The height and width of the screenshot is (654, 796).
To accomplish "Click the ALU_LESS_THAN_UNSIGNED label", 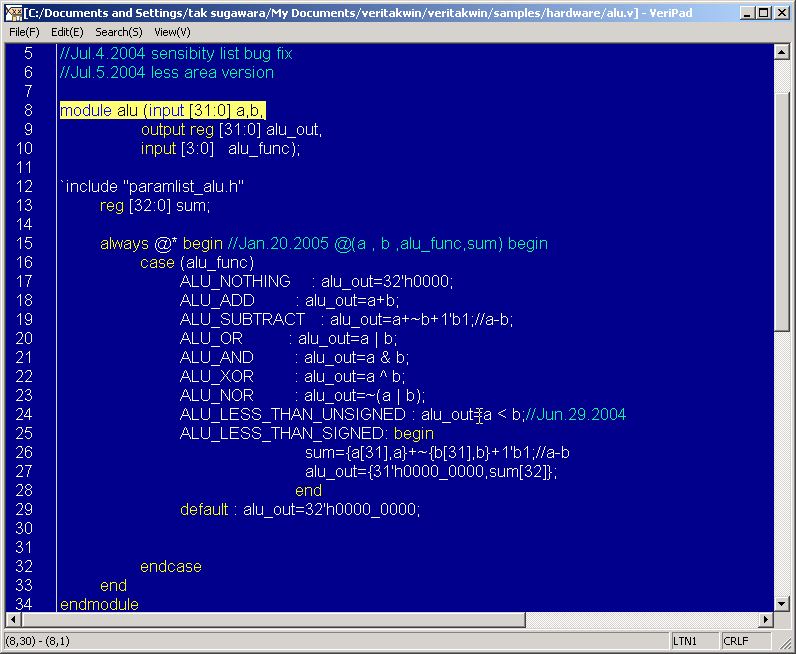I will point(292,414).
